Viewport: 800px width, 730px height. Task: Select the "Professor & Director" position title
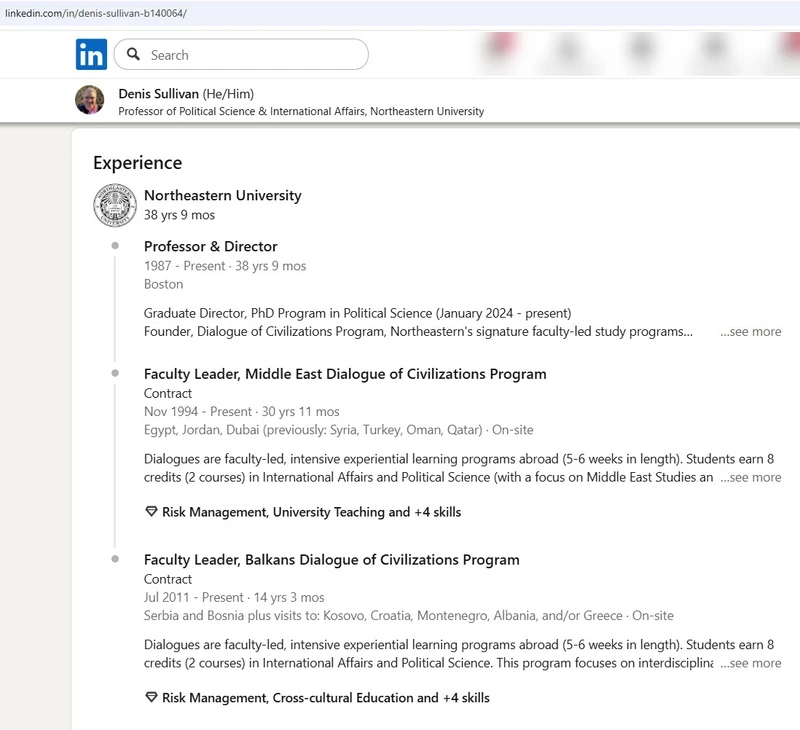pyautogui.click(x=210, y=247)
